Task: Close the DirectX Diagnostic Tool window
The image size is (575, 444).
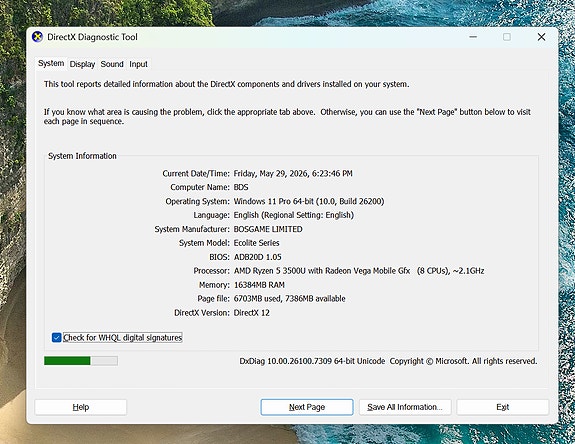Action: (x=541, y=37)
